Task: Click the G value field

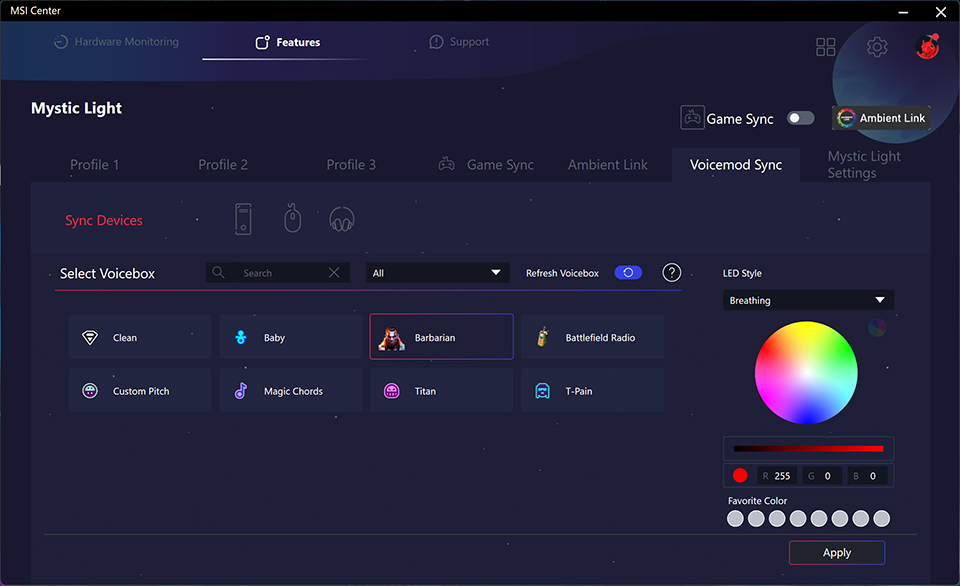Action: click(822, 476)
